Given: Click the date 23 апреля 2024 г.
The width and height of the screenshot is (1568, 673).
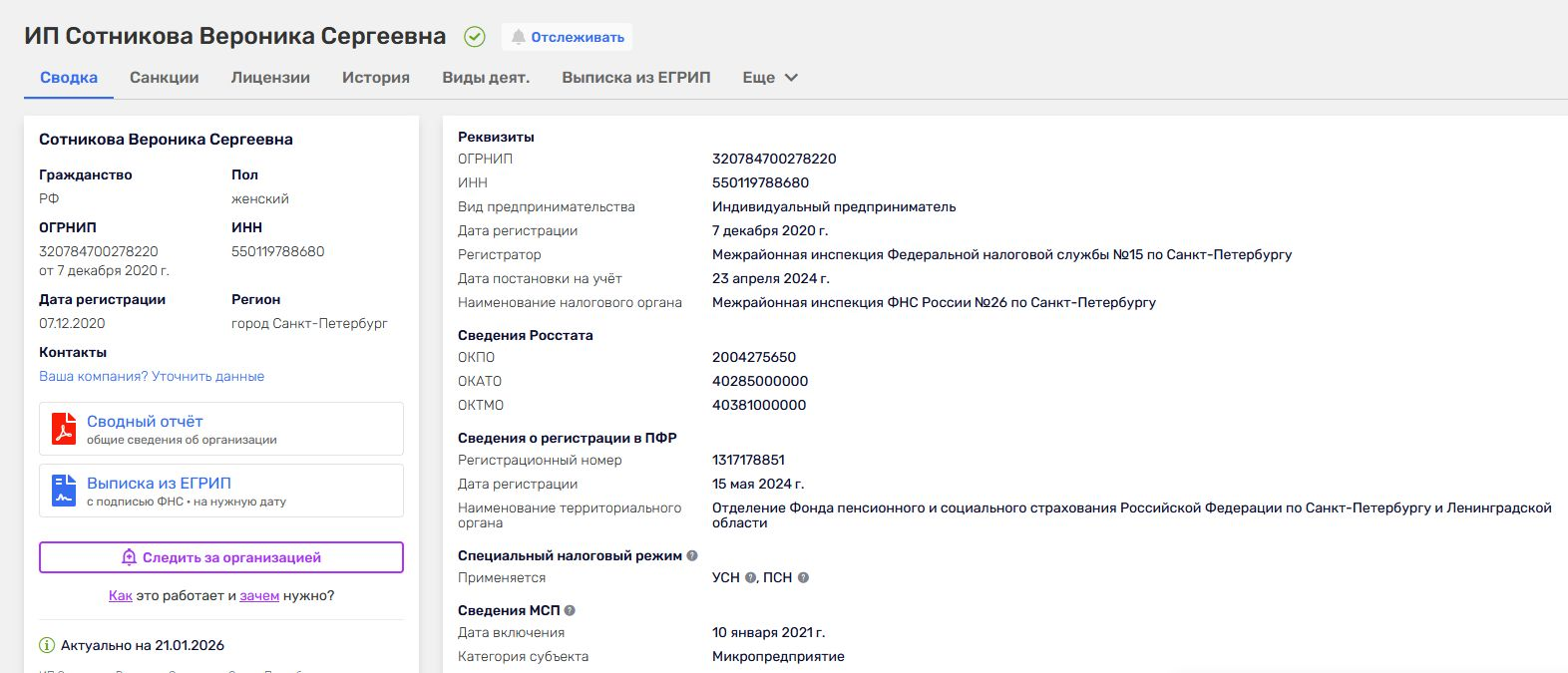Looking at the screenshot, I should (x=771, y=278).
